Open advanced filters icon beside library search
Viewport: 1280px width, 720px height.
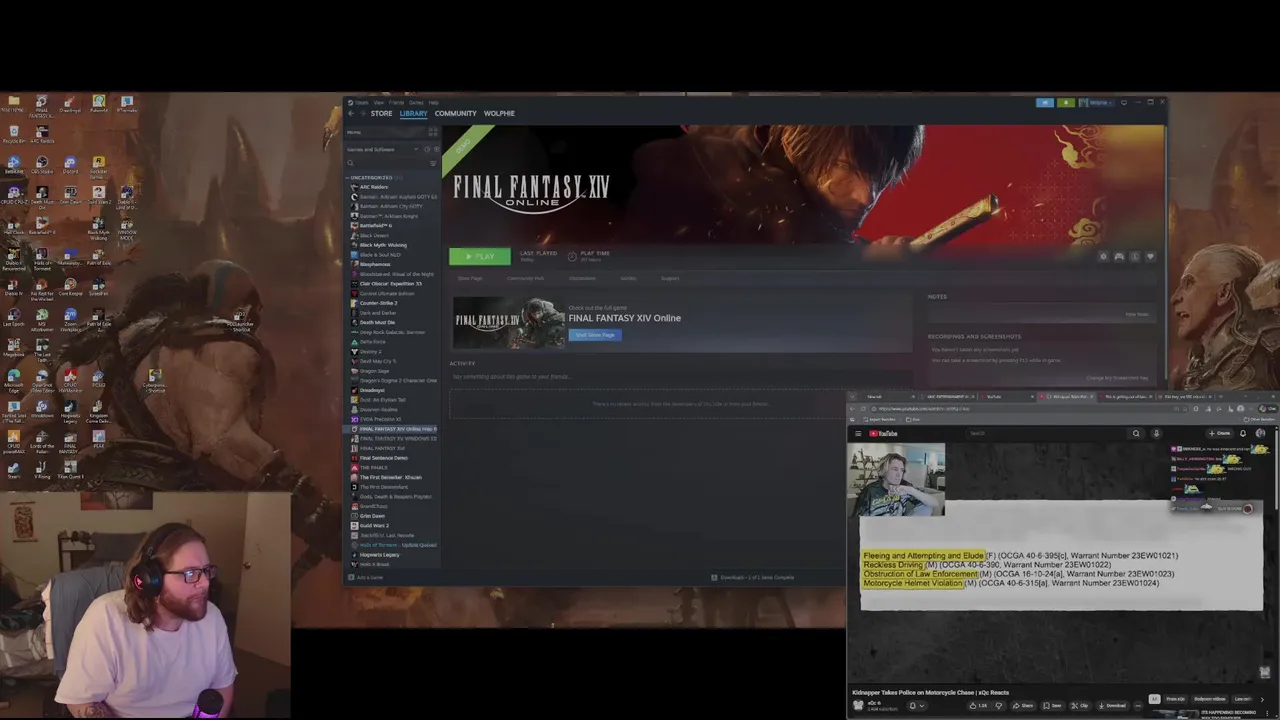(433, 163)
